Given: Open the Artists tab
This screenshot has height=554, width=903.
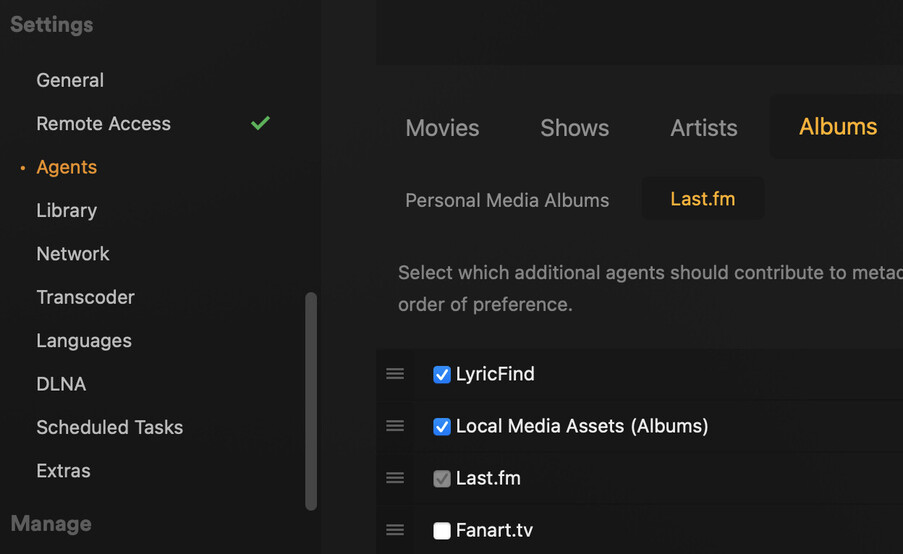Looking at the screenshot, I should tap(704, 128).
